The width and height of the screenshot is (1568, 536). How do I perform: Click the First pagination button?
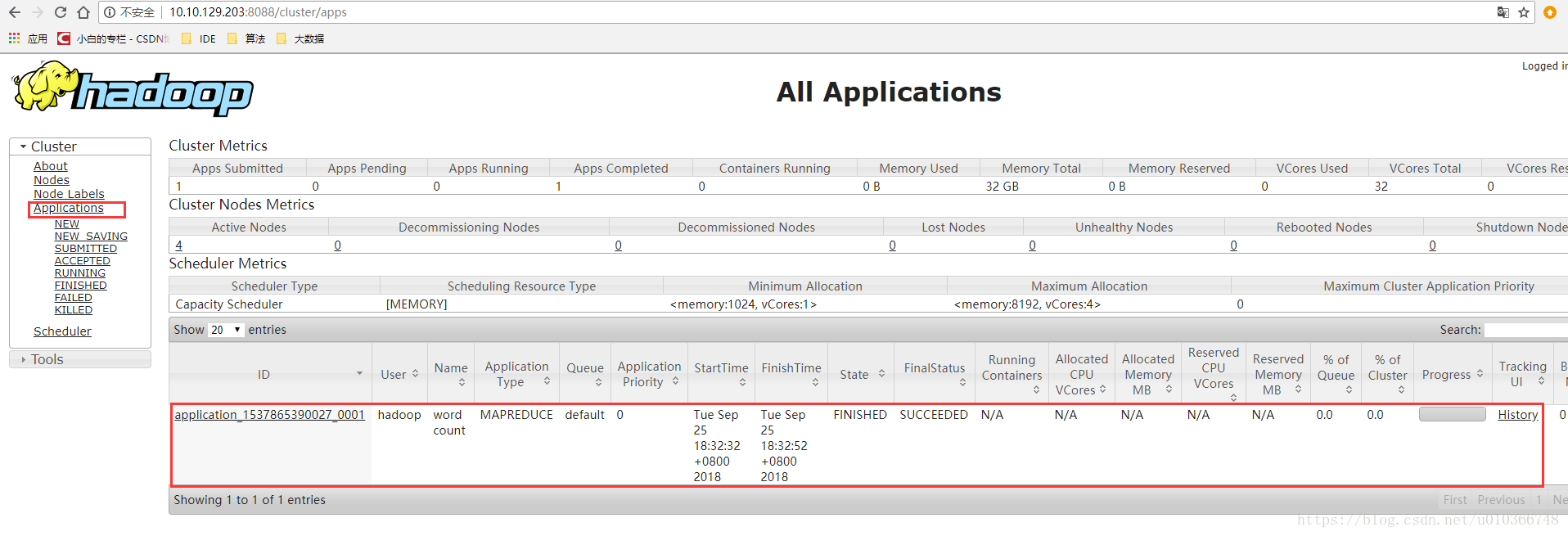click(1455, 500)
